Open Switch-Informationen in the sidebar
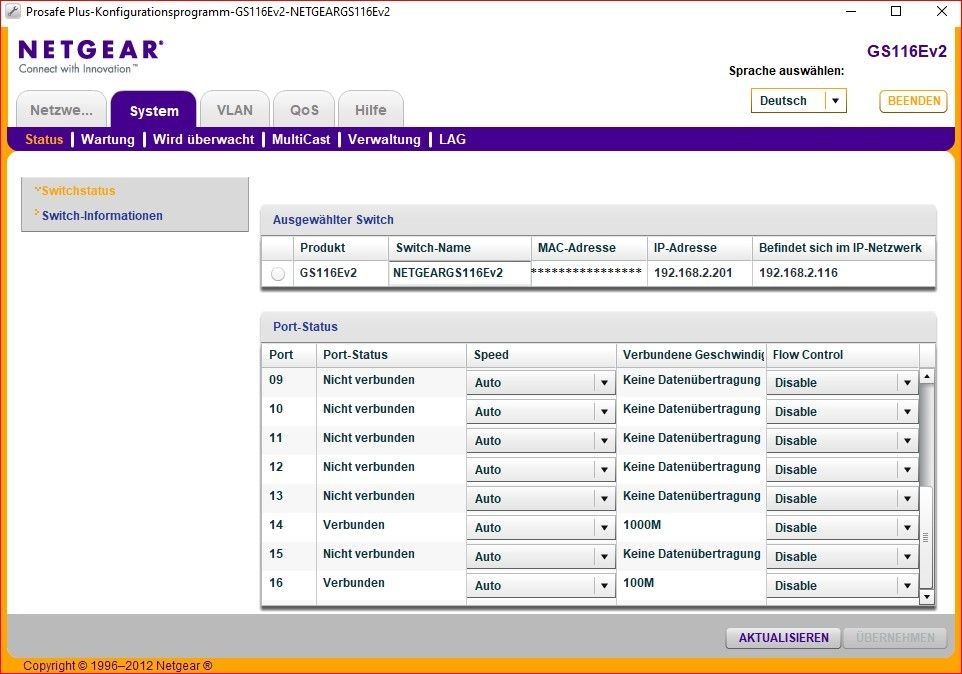962x674 pixels. (102, 216)
